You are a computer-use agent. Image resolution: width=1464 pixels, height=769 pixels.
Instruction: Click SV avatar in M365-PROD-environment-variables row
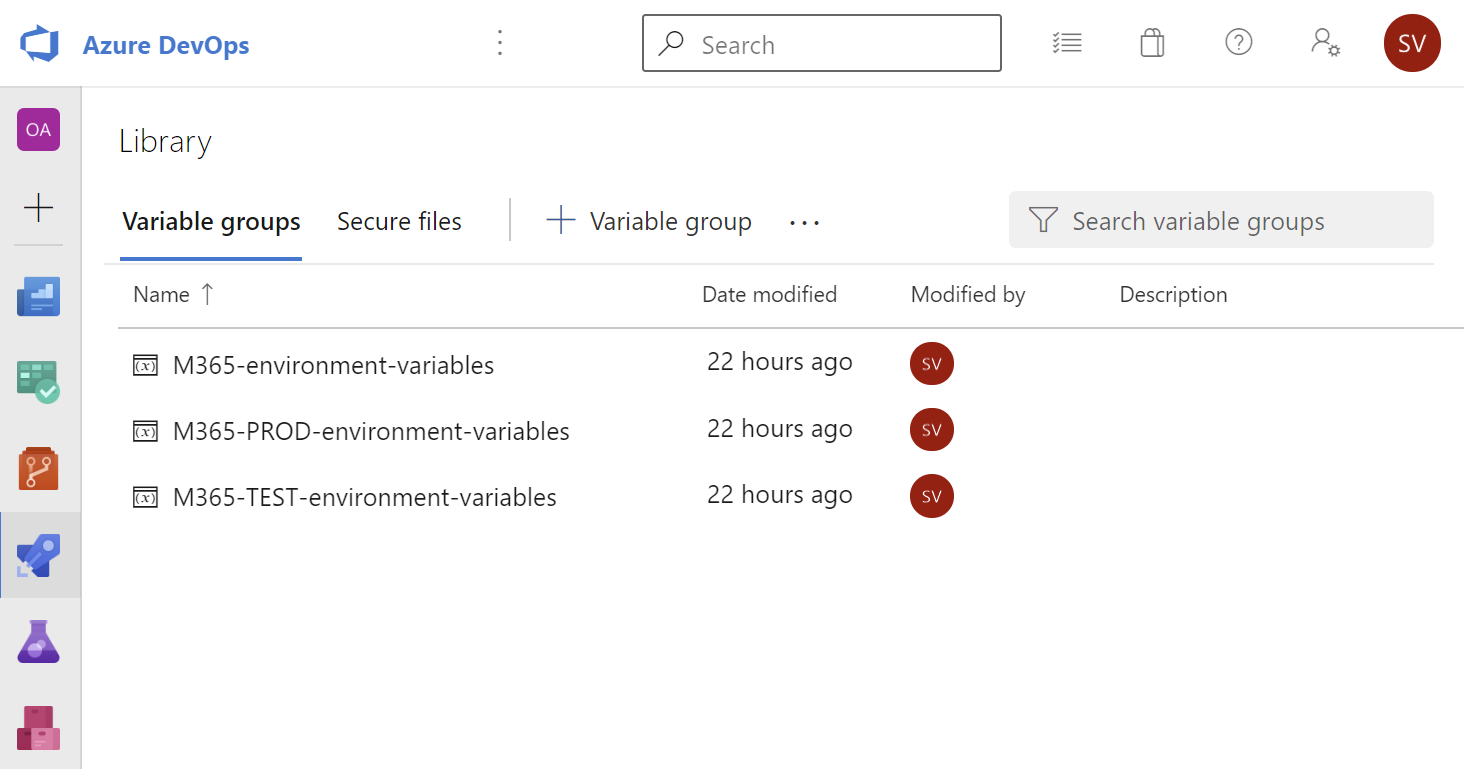932,430
